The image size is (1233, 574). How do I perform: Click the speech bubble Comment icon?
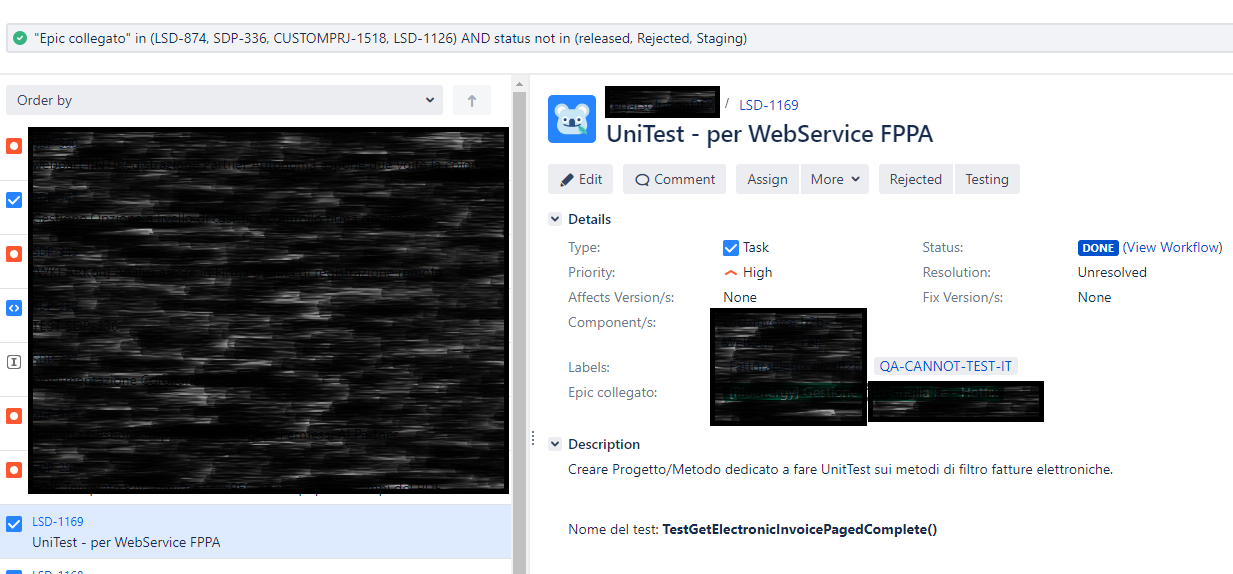pos(642,180)
